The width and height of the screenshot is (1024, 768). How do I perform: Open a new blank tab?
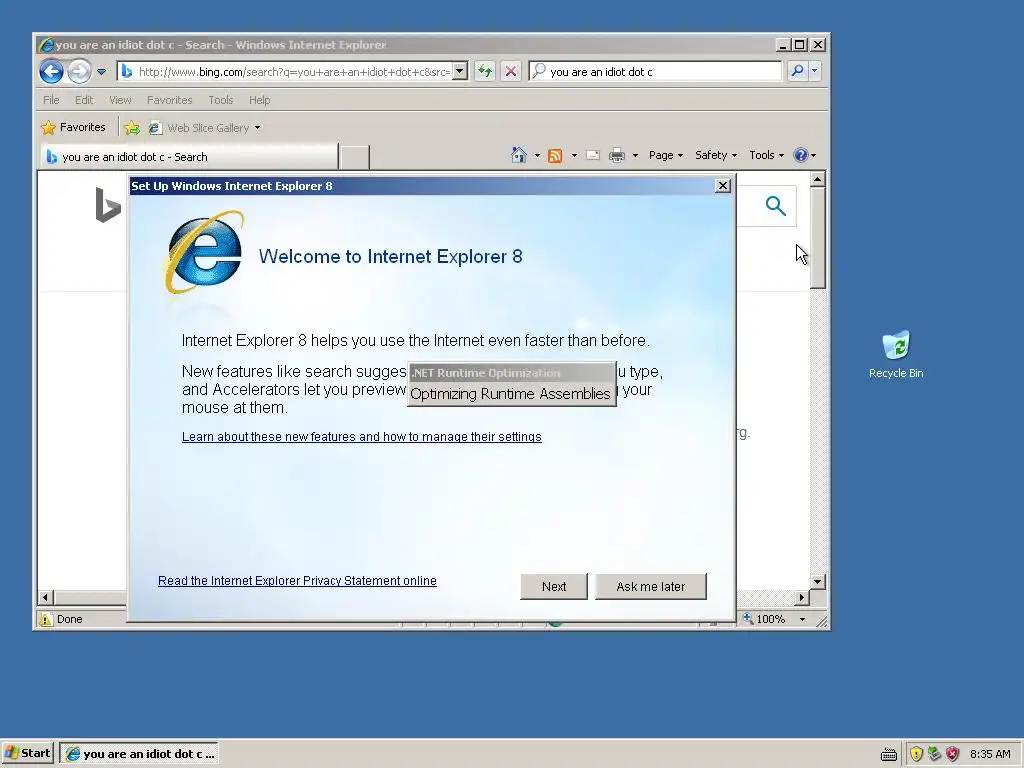[355, 157]
